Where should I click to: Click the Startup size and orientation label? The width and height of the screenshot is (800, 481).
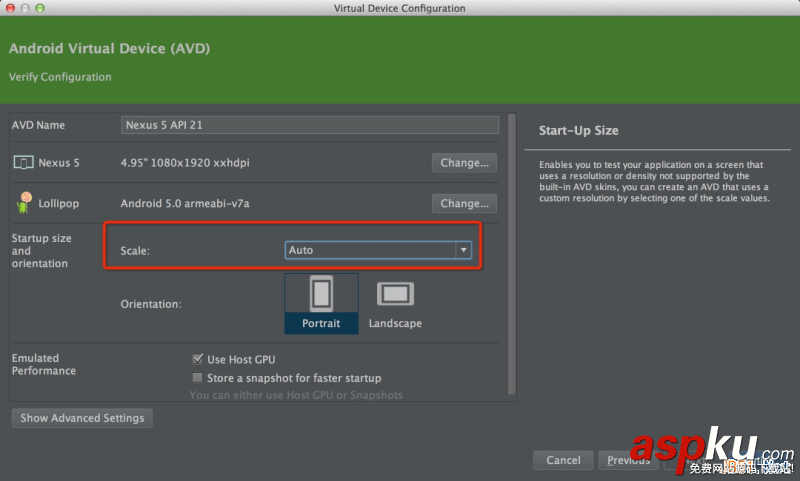tap(41, 250)
